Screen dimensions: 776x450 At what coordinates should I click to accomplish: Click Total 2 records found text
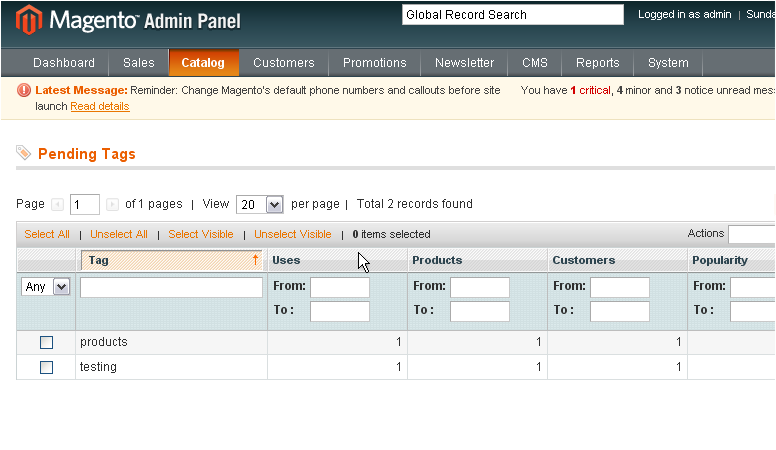pos(415,204)
